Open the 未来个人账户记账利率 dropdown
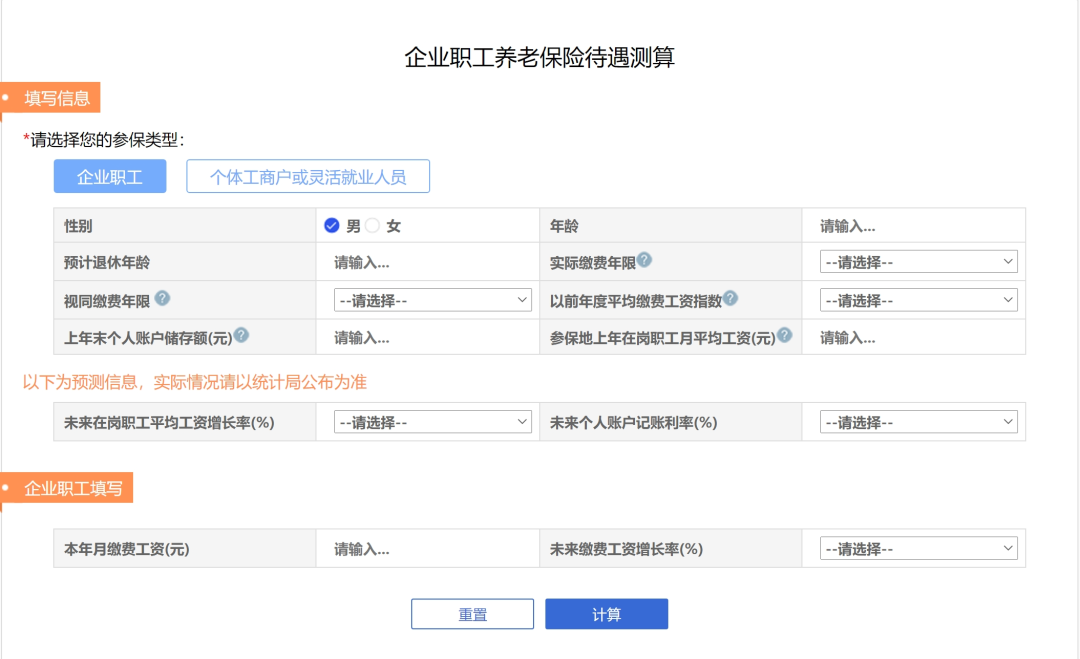Image resolution: width=1080 pixels, height=659 pixels. point(918,422)
